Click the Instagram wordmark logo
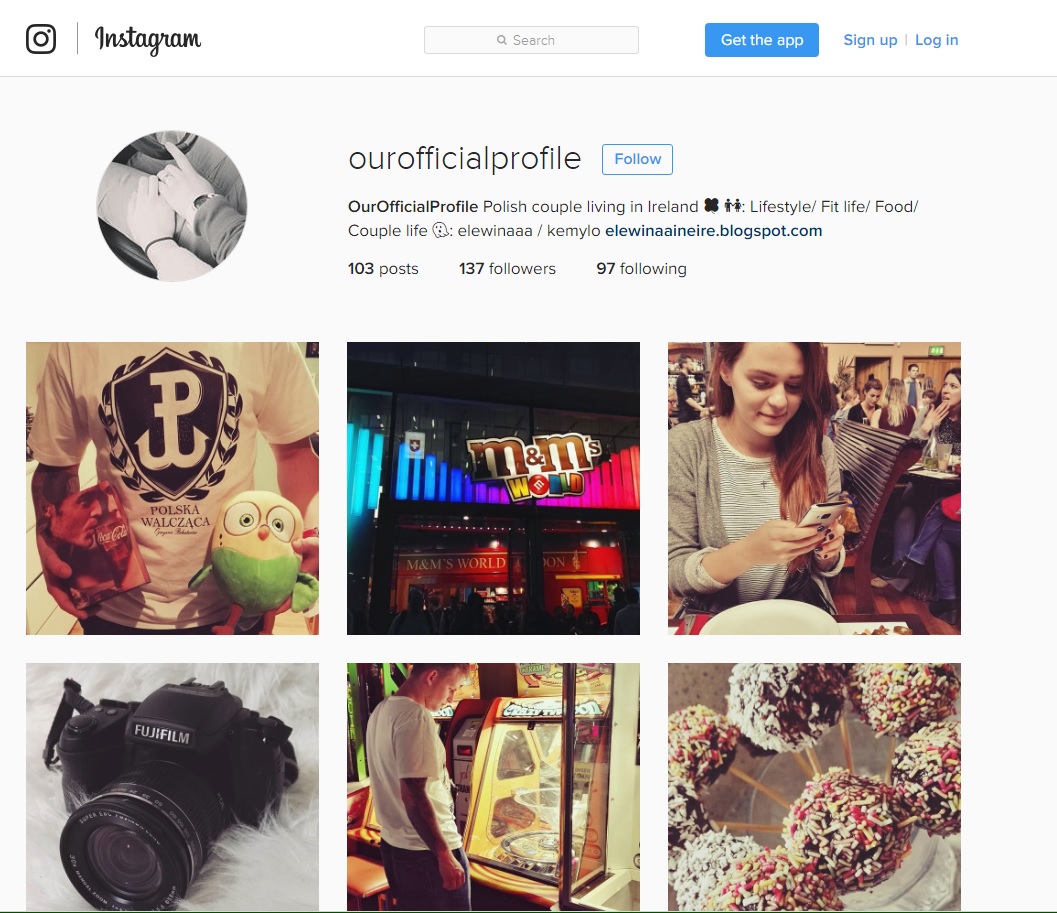Image resolution: width=1057 pixels, height=913 pixels. point(148,40)
